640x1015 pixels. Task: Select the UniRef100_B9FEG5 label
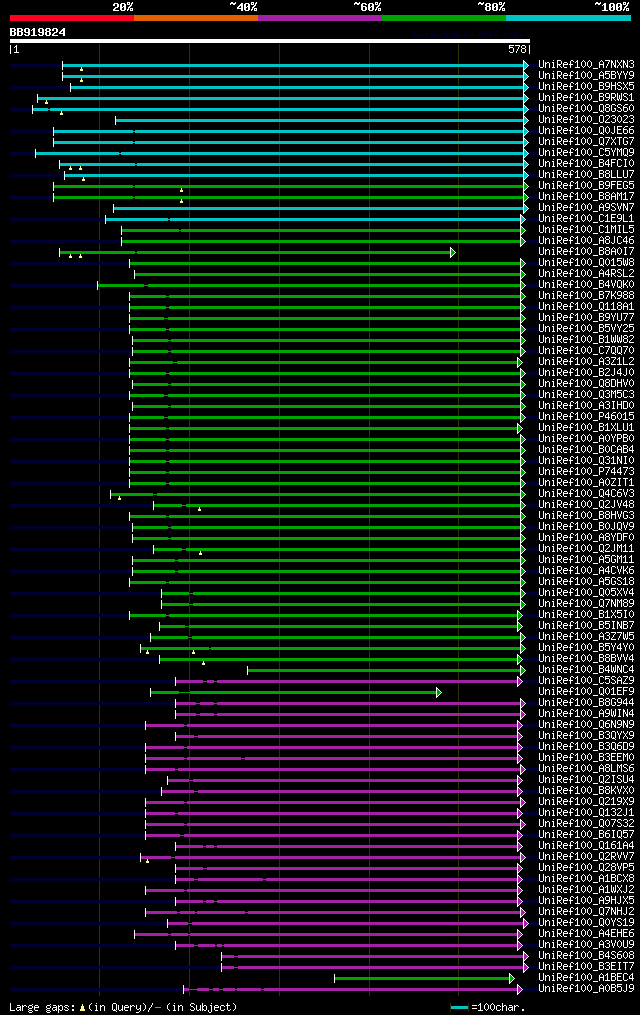click(x=586, y=186)
